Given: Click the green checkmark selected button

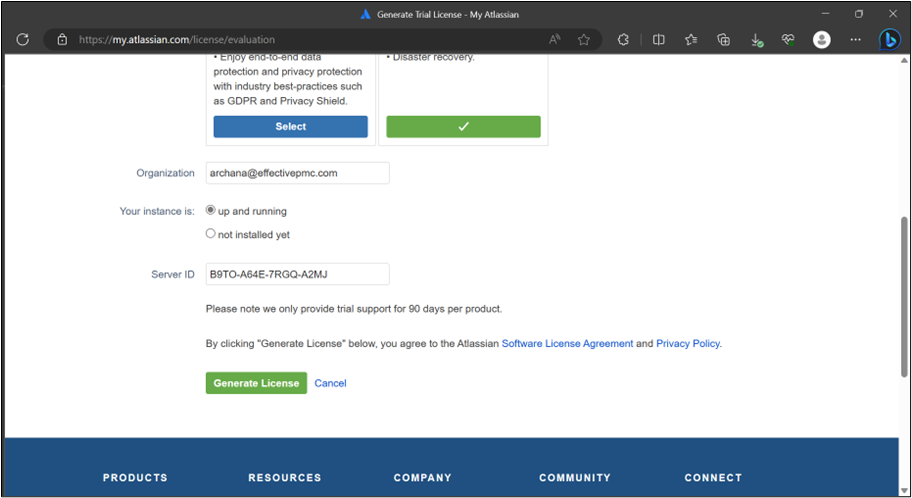Looking at the screenshot, I should tap(463, 126).
